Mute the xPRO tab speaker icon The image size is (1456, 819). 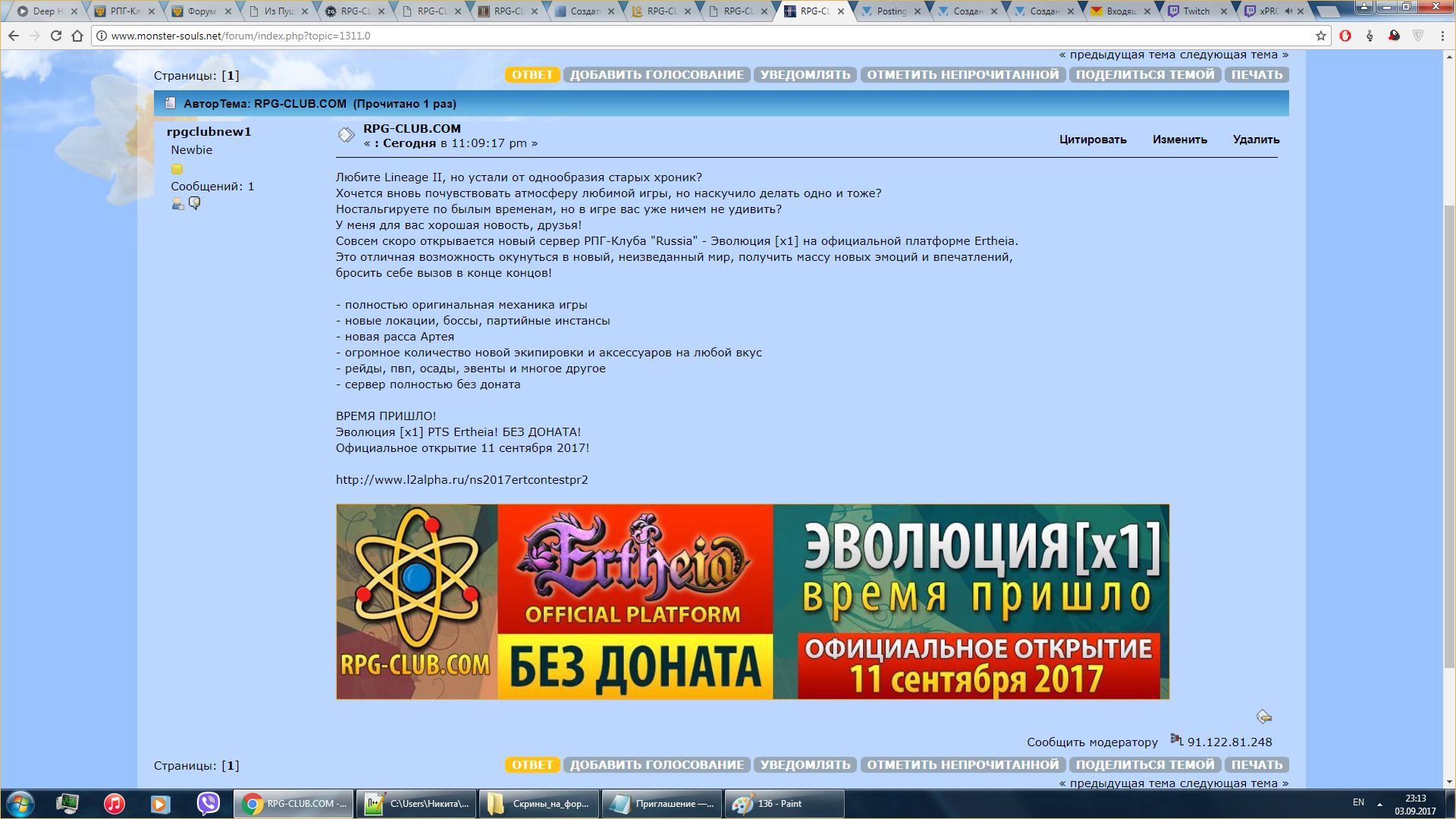pos(1288,11)
